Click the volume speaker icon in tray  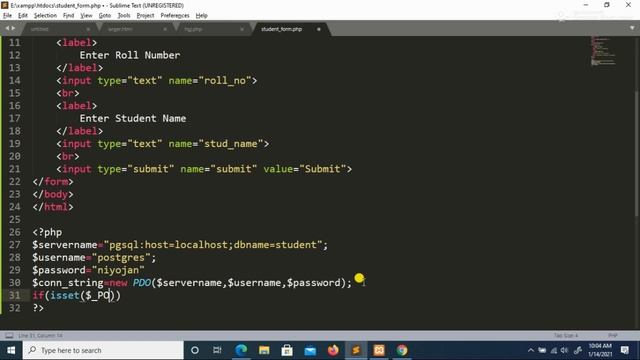564,350
